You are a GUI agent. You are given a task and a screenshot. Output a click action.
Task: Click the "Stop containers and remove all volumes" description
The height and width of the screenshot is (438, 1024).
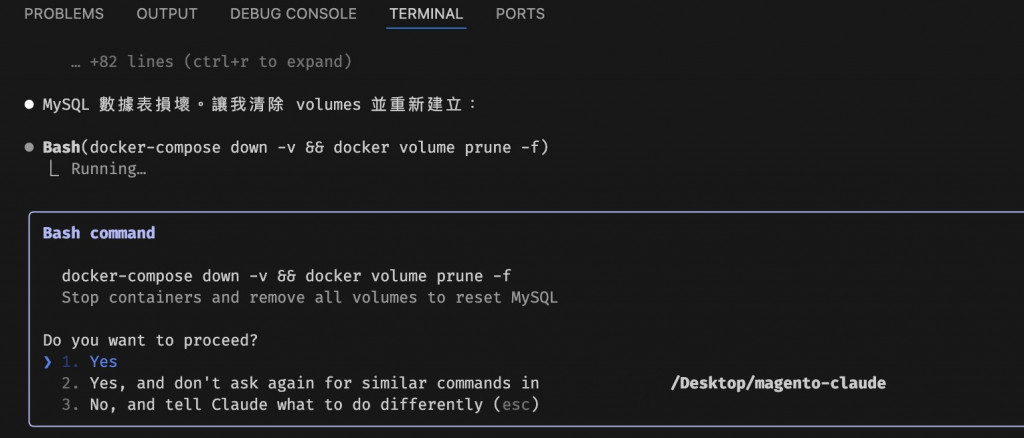tap(309, 297)
